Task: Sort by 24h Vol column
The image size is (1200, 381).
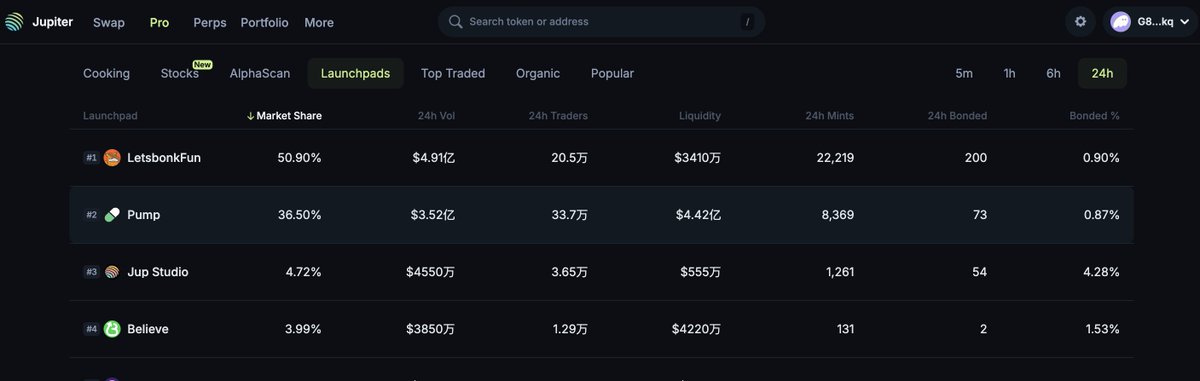Action: pos(436,116)
